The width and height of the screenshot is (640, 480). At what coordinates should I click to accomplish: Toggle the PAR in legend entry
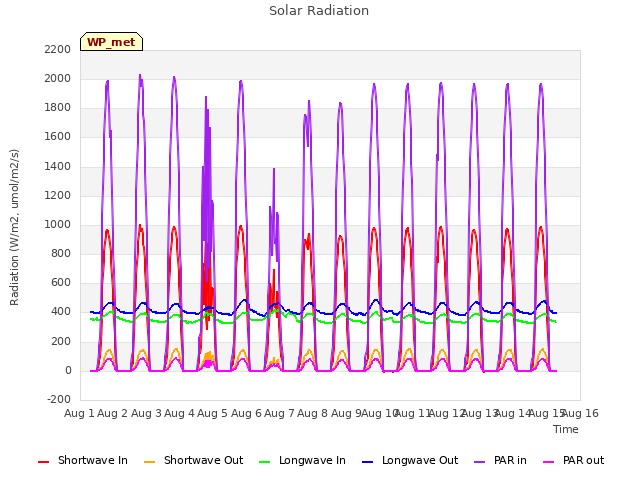pyautogui.click(x=500, y=460)
